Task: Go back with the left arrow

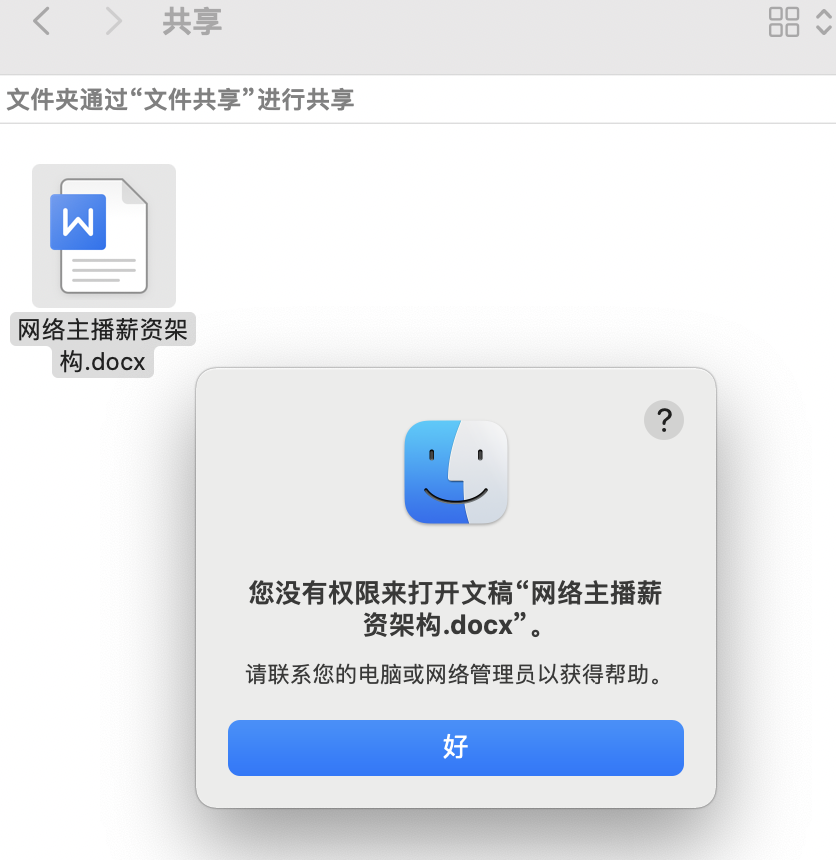Action: tap(42, 21)
